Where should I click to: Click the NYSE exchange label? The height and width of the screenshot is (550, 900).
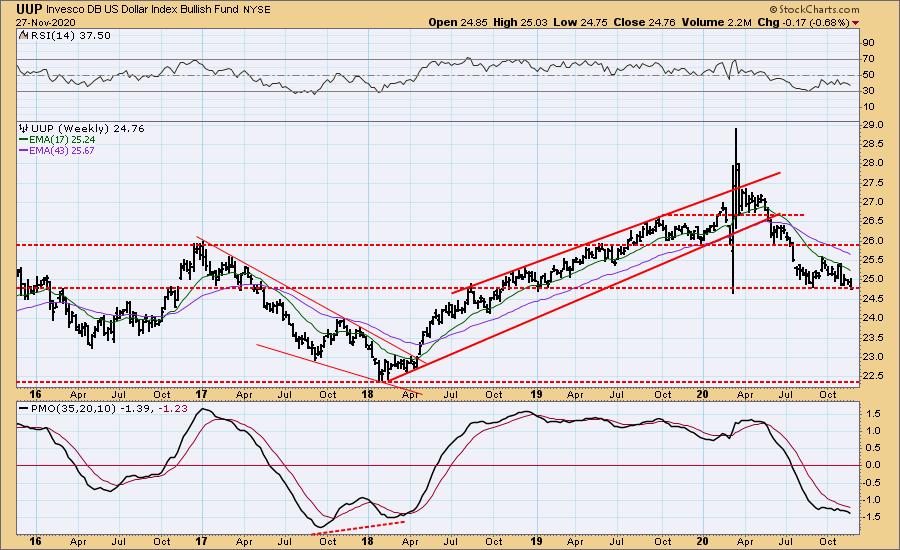click(257, 10)
